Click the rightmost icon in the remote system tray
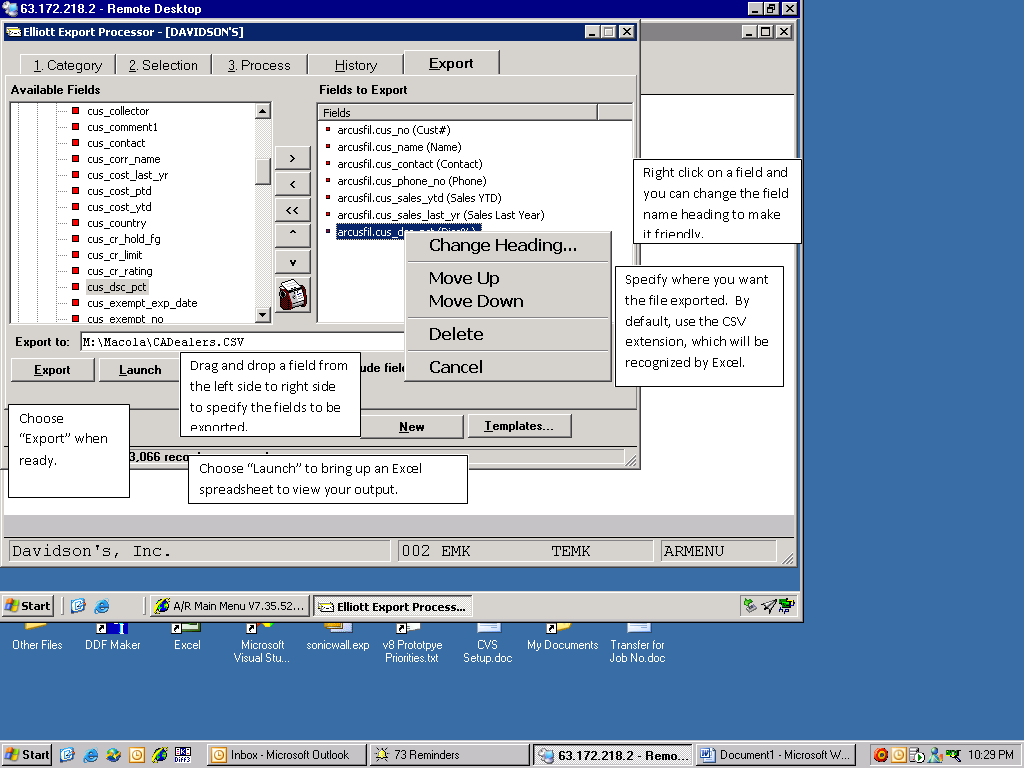This screenshot has height=768, width=1024. pyautogui.click(x=786, y=606)
